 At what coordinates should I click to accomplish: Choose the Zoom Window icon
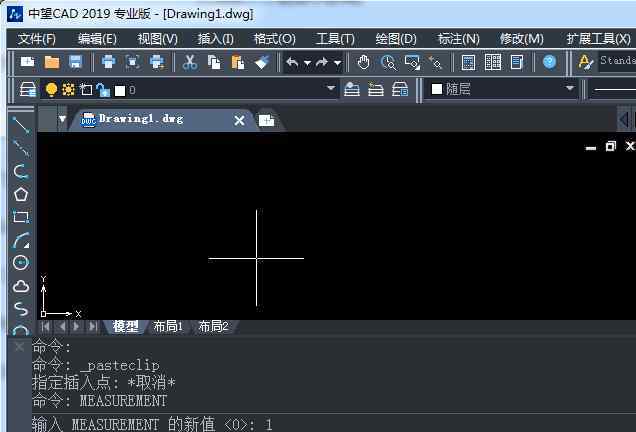[412, 62]
